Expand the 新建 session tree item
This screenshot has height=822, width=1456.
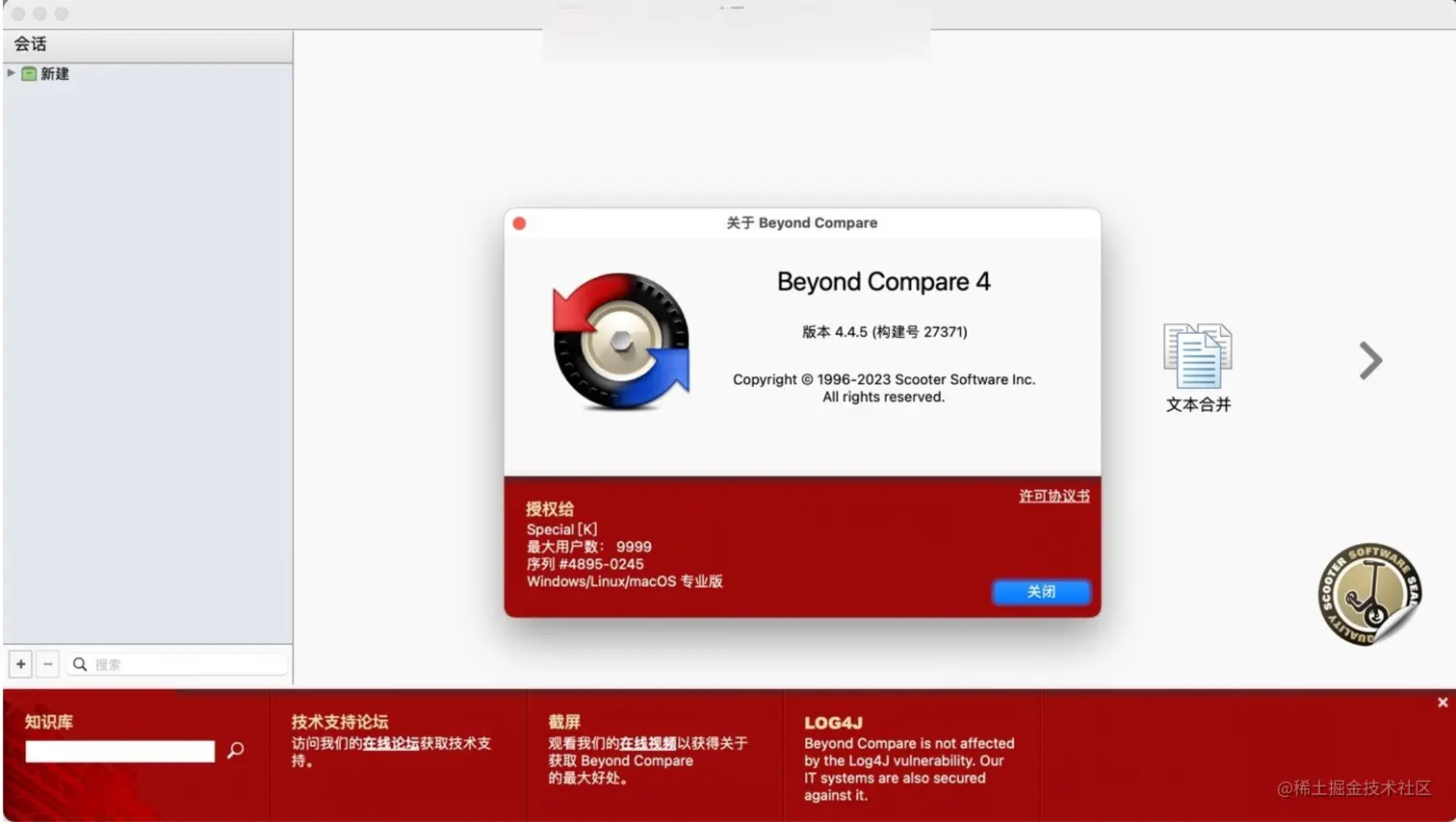[11, 73]
